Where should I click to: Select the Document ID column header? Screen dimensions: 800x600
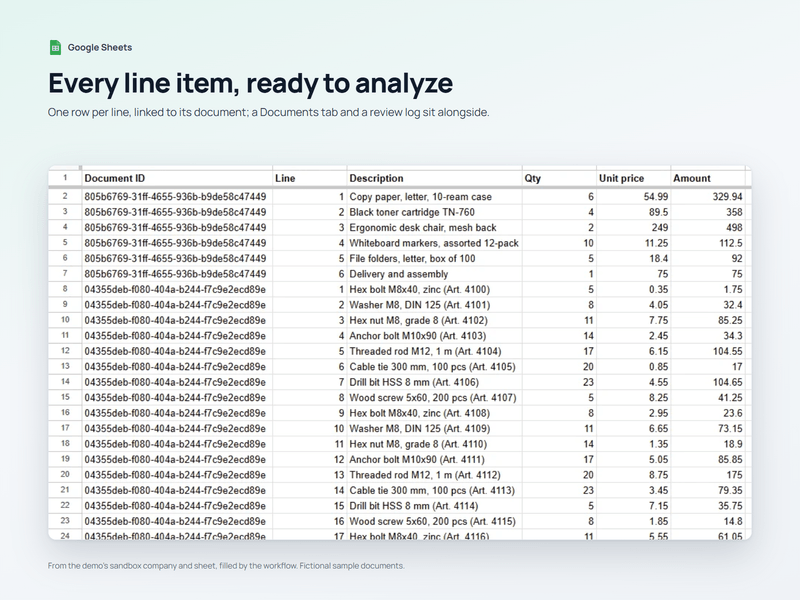pyautogui.click(x=177, y=178)
